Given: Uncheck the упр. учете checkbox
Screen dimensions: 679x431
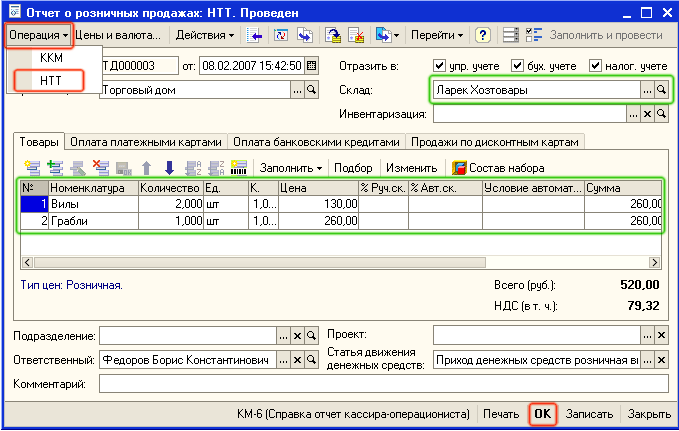Looking at the screenshot, I should tap(439, 65).
